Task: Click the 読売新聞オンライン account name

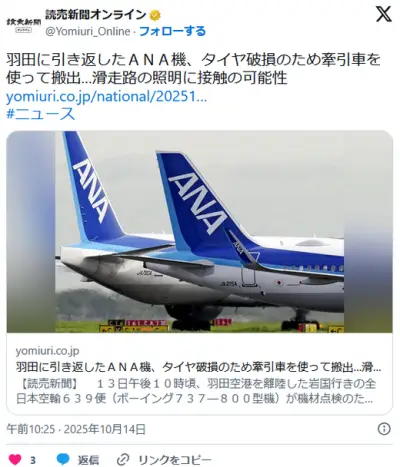Action: pyautogui.click(x=96, y=15)
